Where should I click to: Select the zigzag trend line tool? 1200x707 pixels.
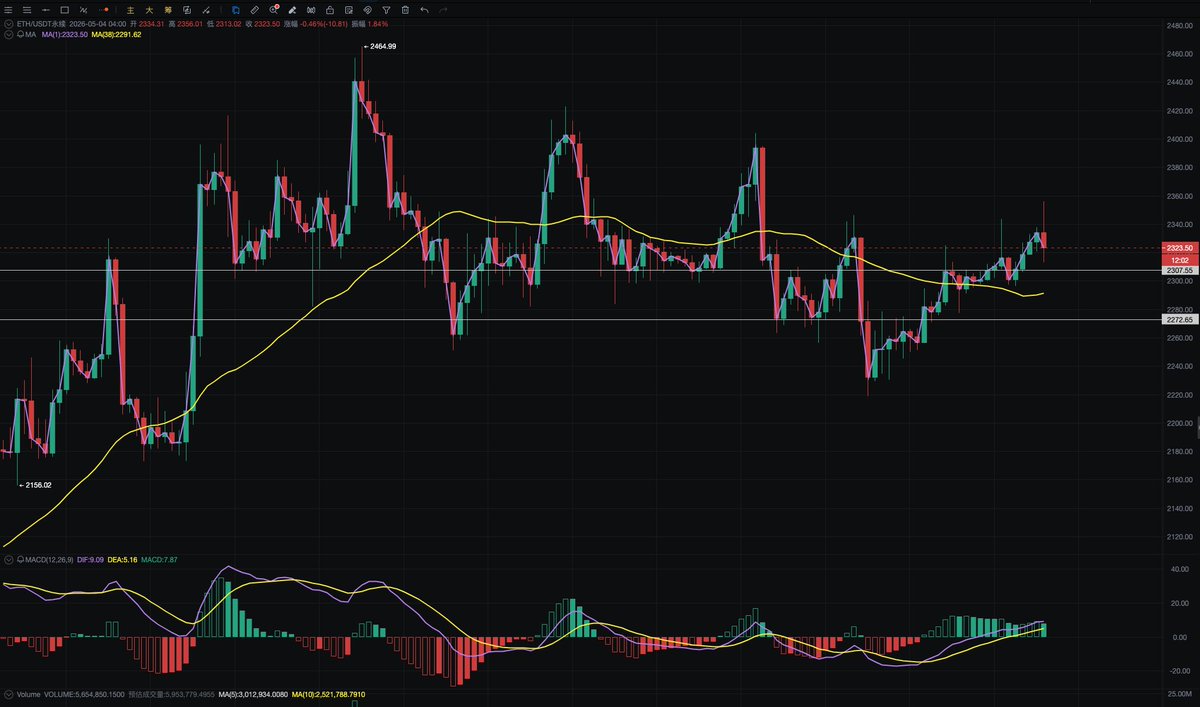[84, 9]
